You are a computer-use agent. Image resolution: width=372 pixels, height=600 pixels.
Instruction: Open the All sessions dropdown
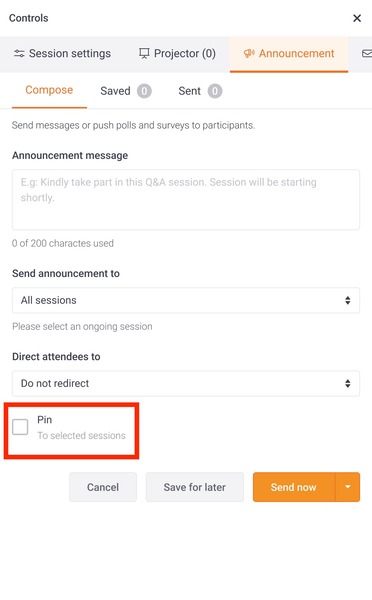186,300
